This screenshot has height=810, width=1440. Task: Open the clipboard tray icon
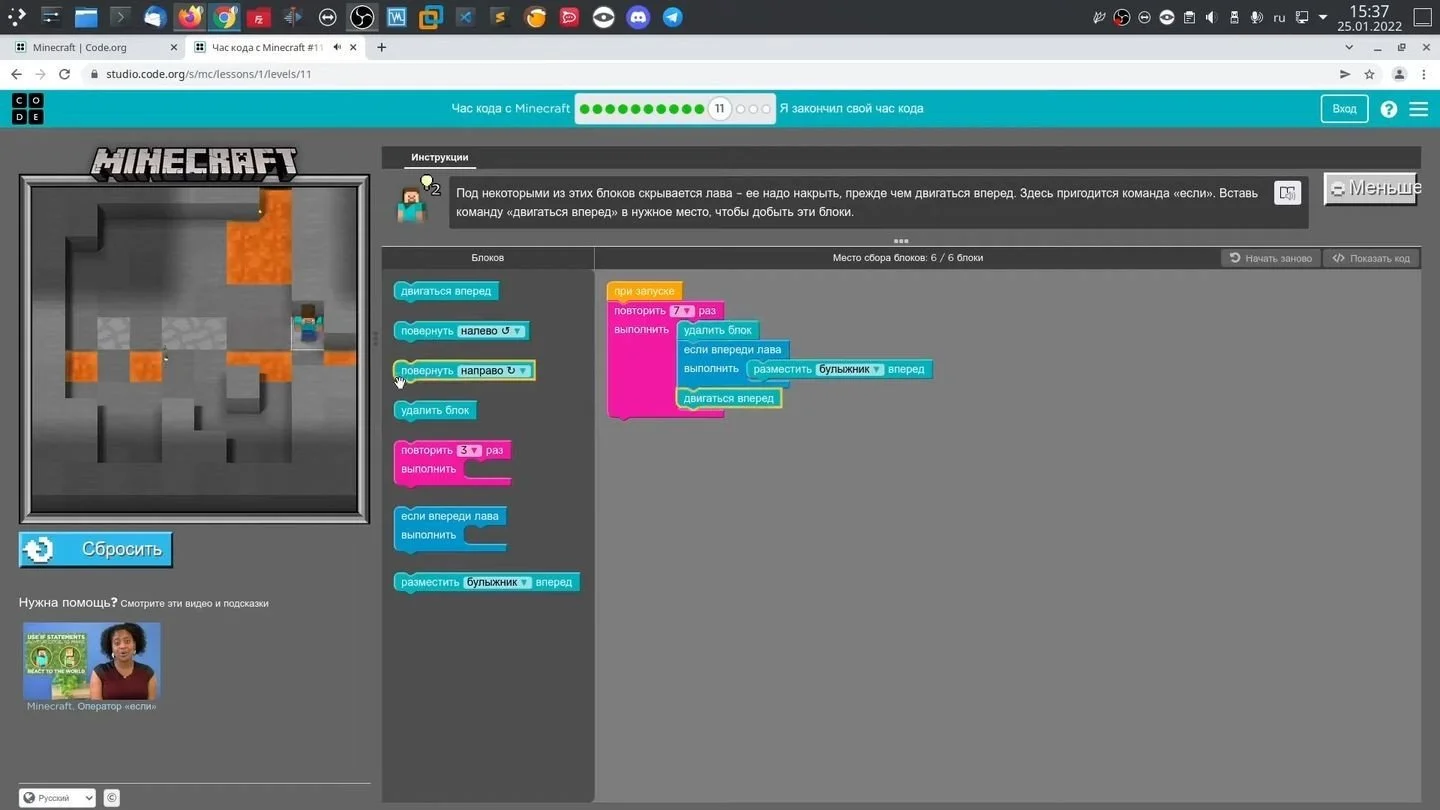(1189, 17)
